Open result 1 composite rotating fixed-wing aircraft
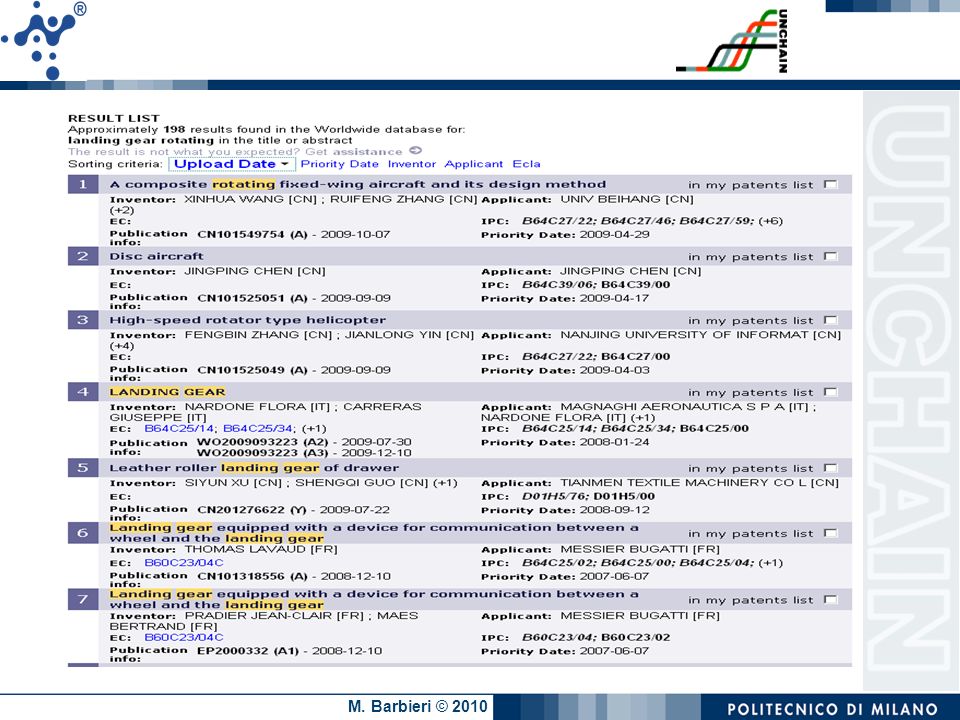 (x=358, y=184)
